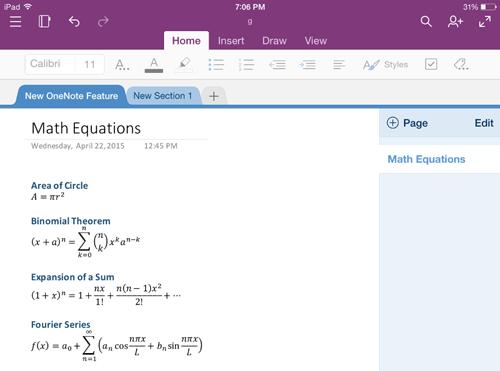The width and height of the screenshot is (500, 371).
Task: Enter full screen with arrows icon
Action: click(485, 22)
